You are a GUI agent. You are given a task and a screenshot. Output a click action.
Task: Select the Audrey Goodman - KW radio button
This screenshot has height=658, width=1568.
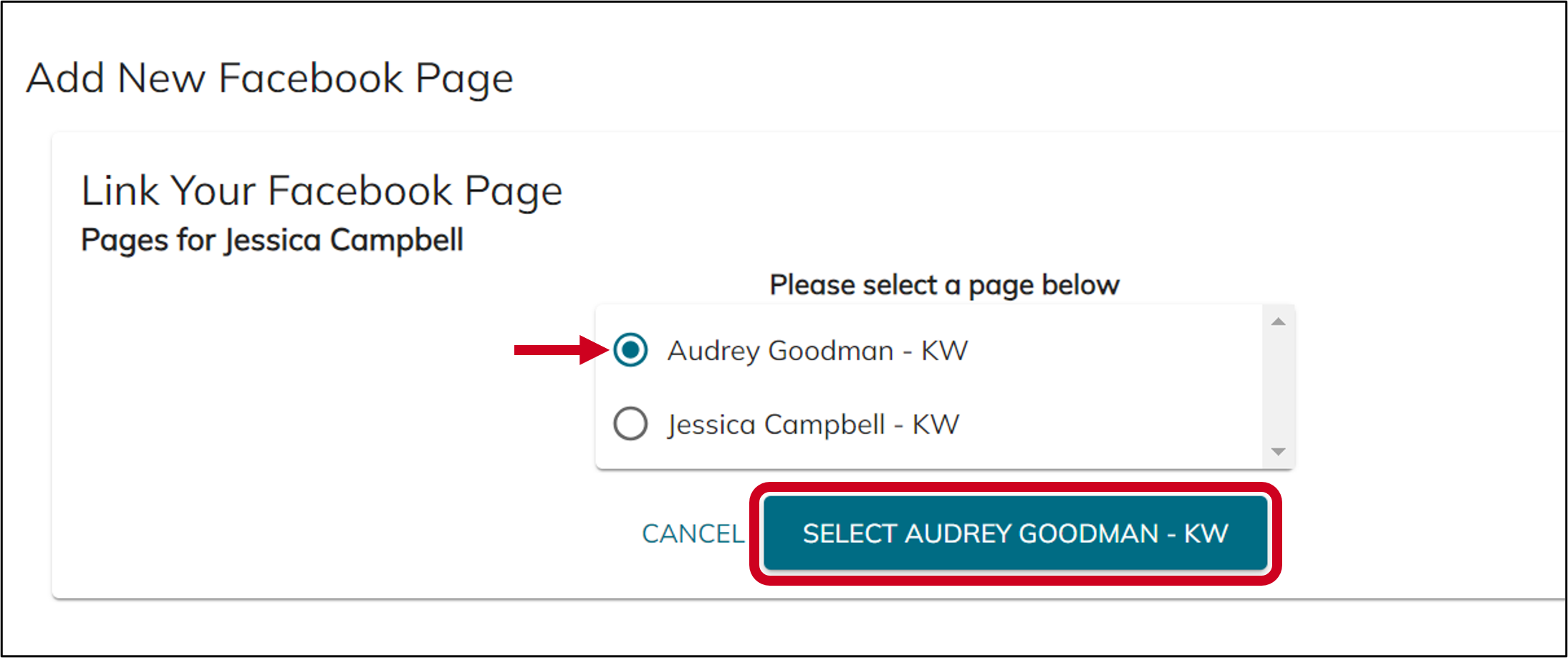pyautogui.click(x=630, y=350)
